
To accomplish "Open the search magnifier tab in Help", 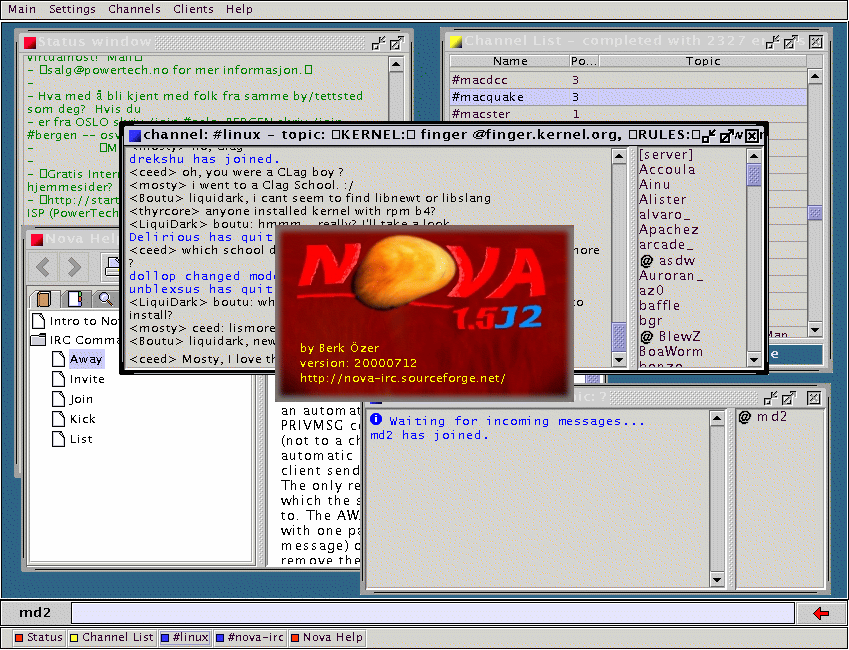I will coord(106,298).
